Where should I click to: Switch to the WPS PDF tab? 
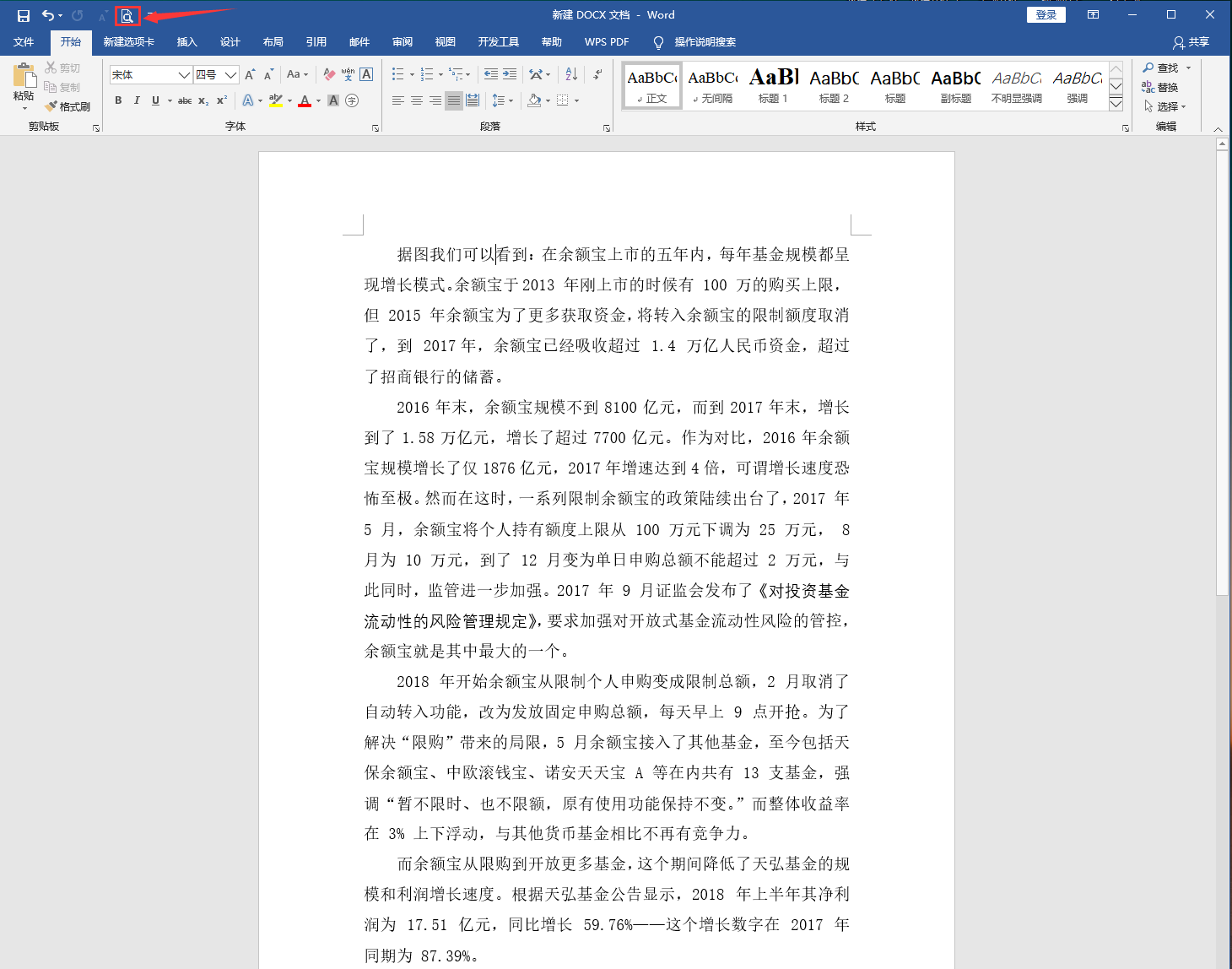[x=607, y=42]
